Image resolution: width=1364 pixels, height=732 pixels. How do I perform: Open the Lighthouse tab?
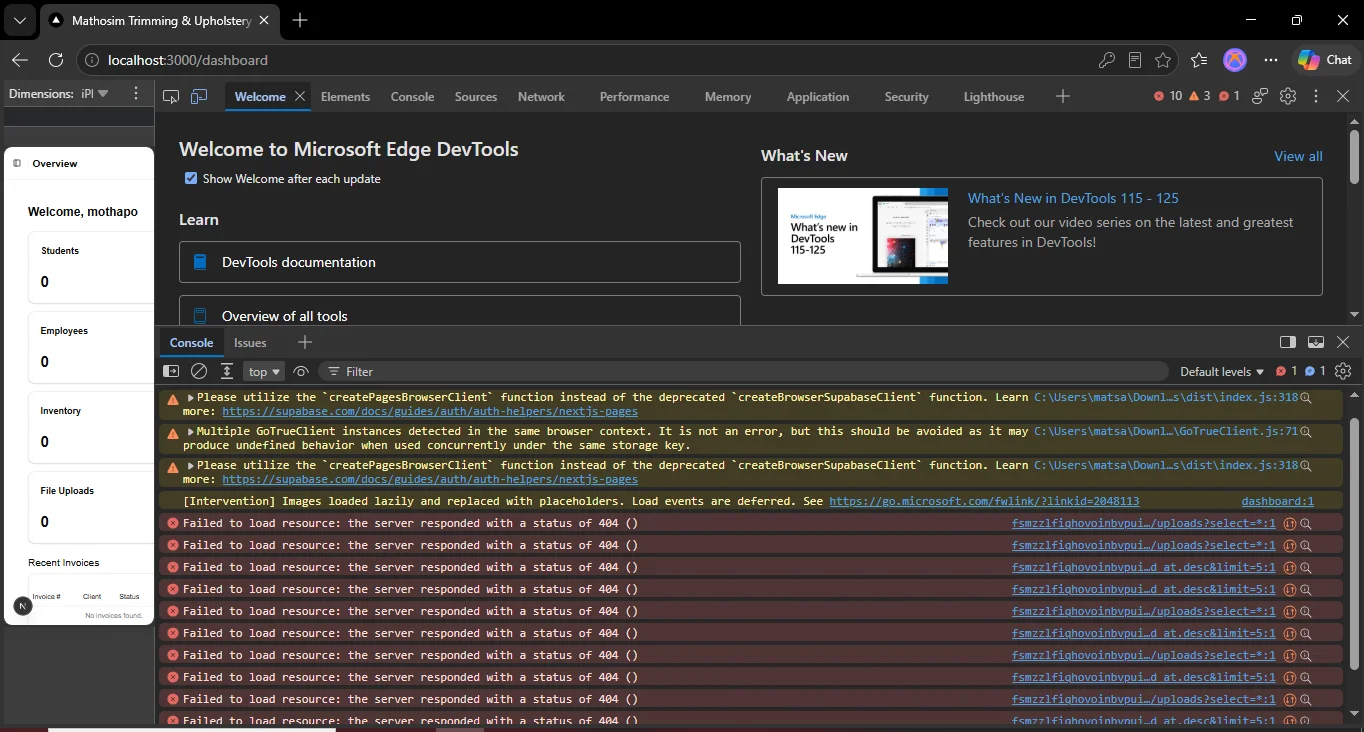[x=993, y=96]
